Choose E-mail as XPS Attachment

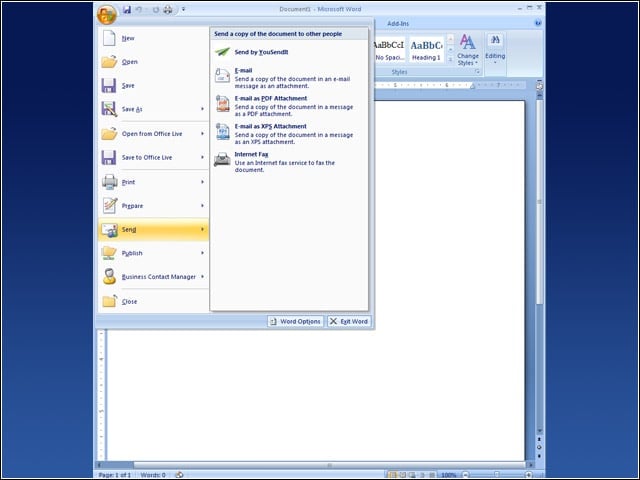coord(289,134)
